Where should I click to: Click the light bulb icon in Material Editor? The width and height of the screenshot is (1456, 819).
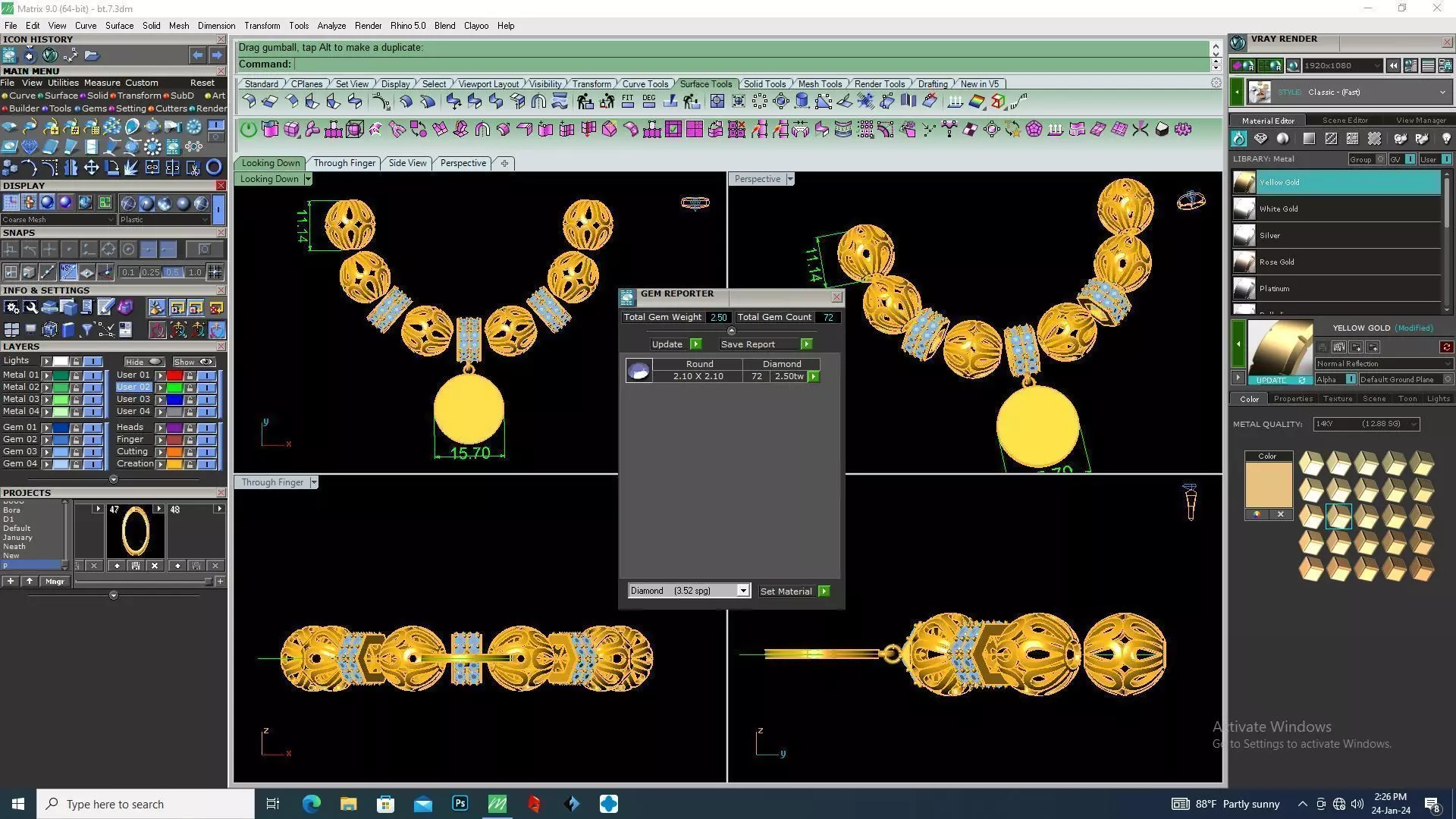(1446, 139)
